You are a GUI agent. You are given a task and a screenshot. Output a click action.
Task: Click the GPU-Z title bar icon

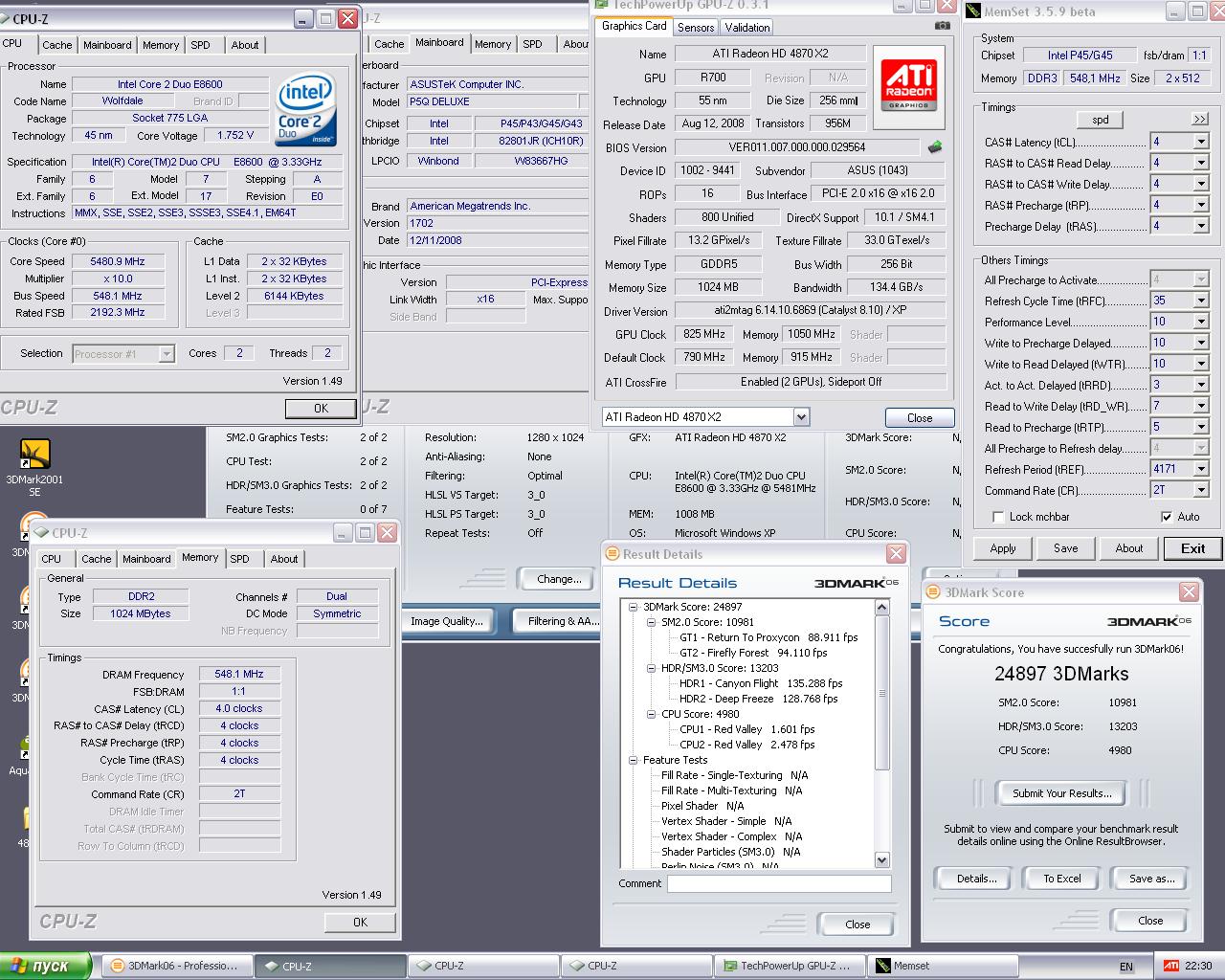[x=602, y=5]
